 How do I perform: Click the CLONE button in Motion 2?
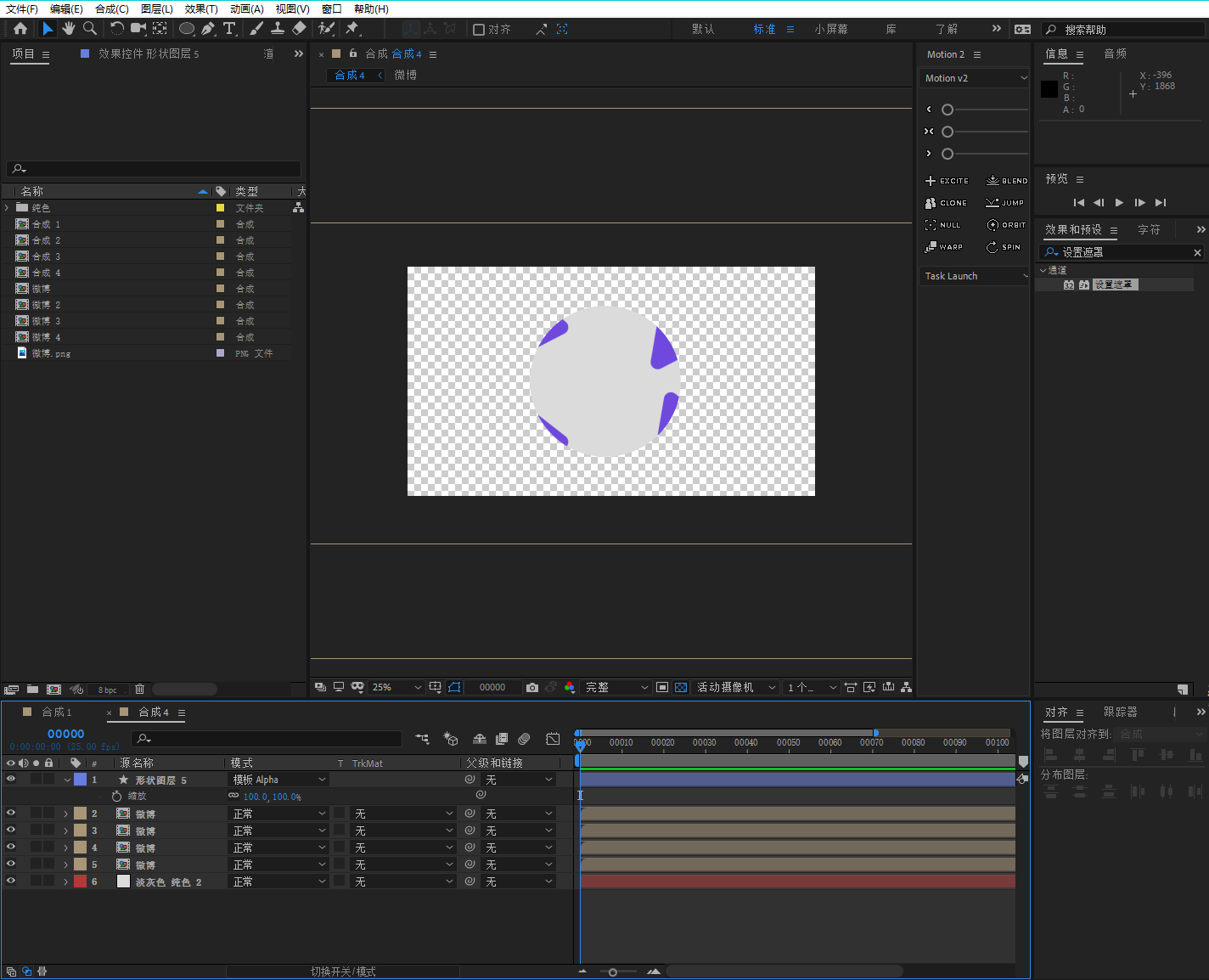click(x=946, y=203)
